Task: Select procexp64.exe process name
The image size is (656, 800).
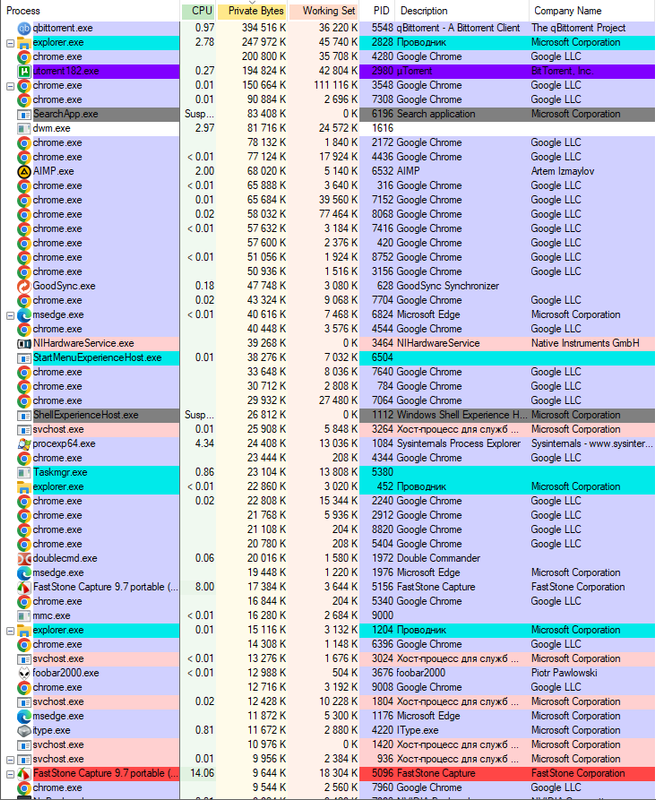Action: click(x=64, y=443)
